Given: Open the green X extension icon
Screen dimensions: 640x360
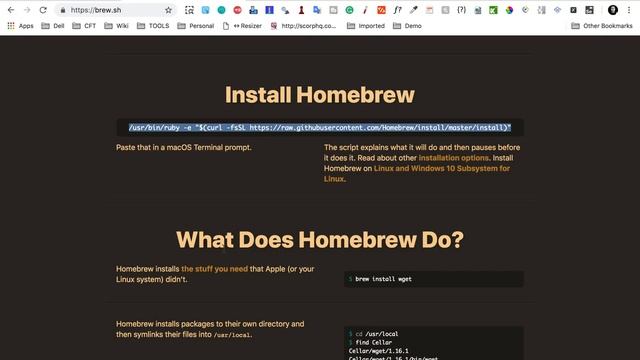Looking at the screenshot, I should [x=493, y=10].
